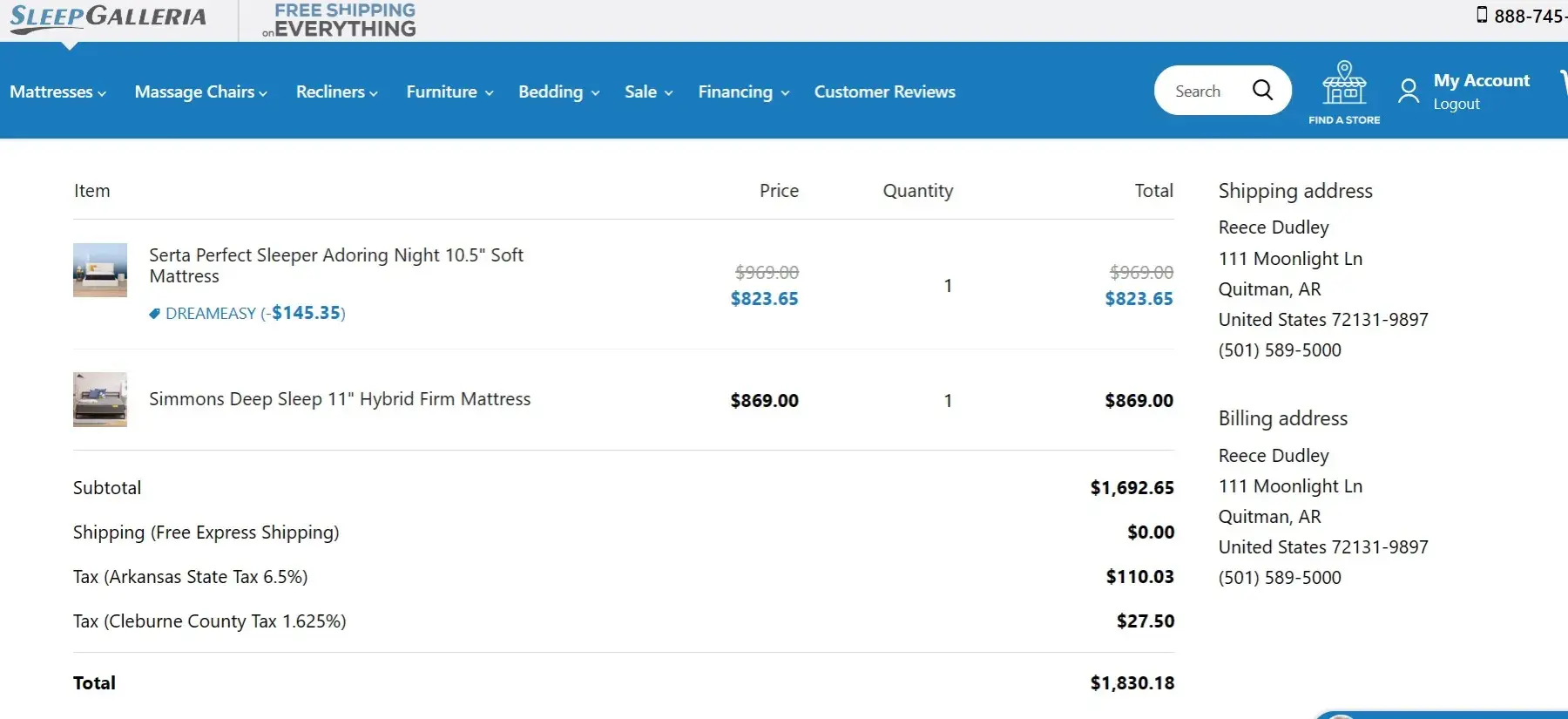Click the My Account user icon
1568x719 pixels.
coord(1408,91)
